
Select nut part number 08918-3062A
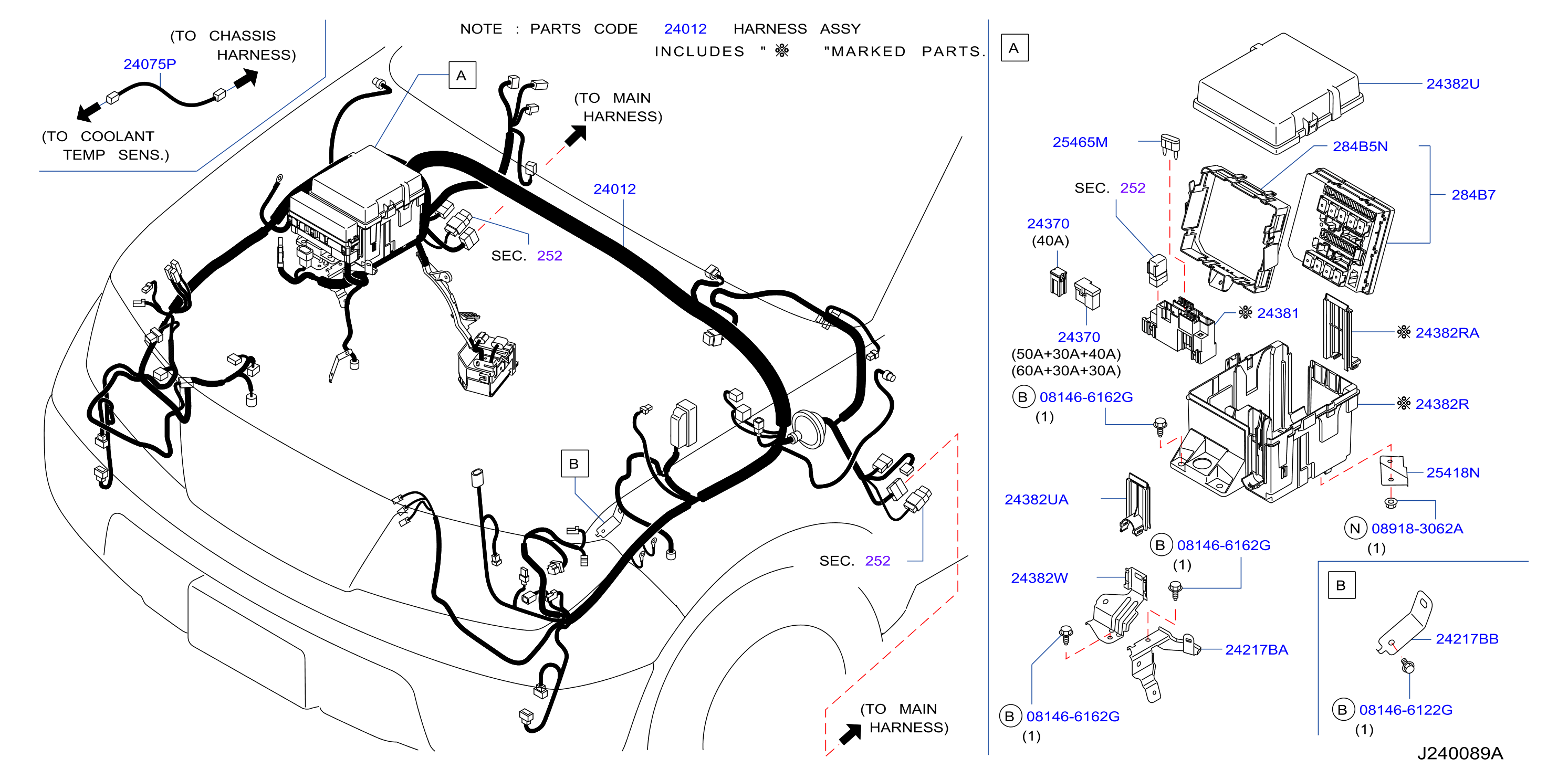tap(1417, 529)
